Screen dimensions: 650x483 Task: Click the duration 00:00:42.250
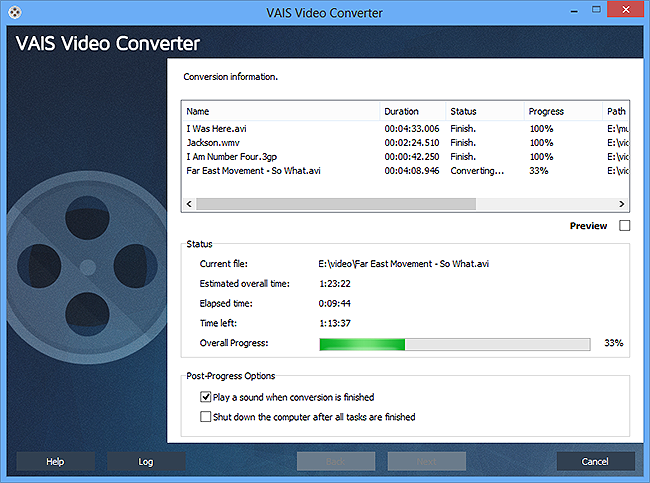(x=412, y=157)
